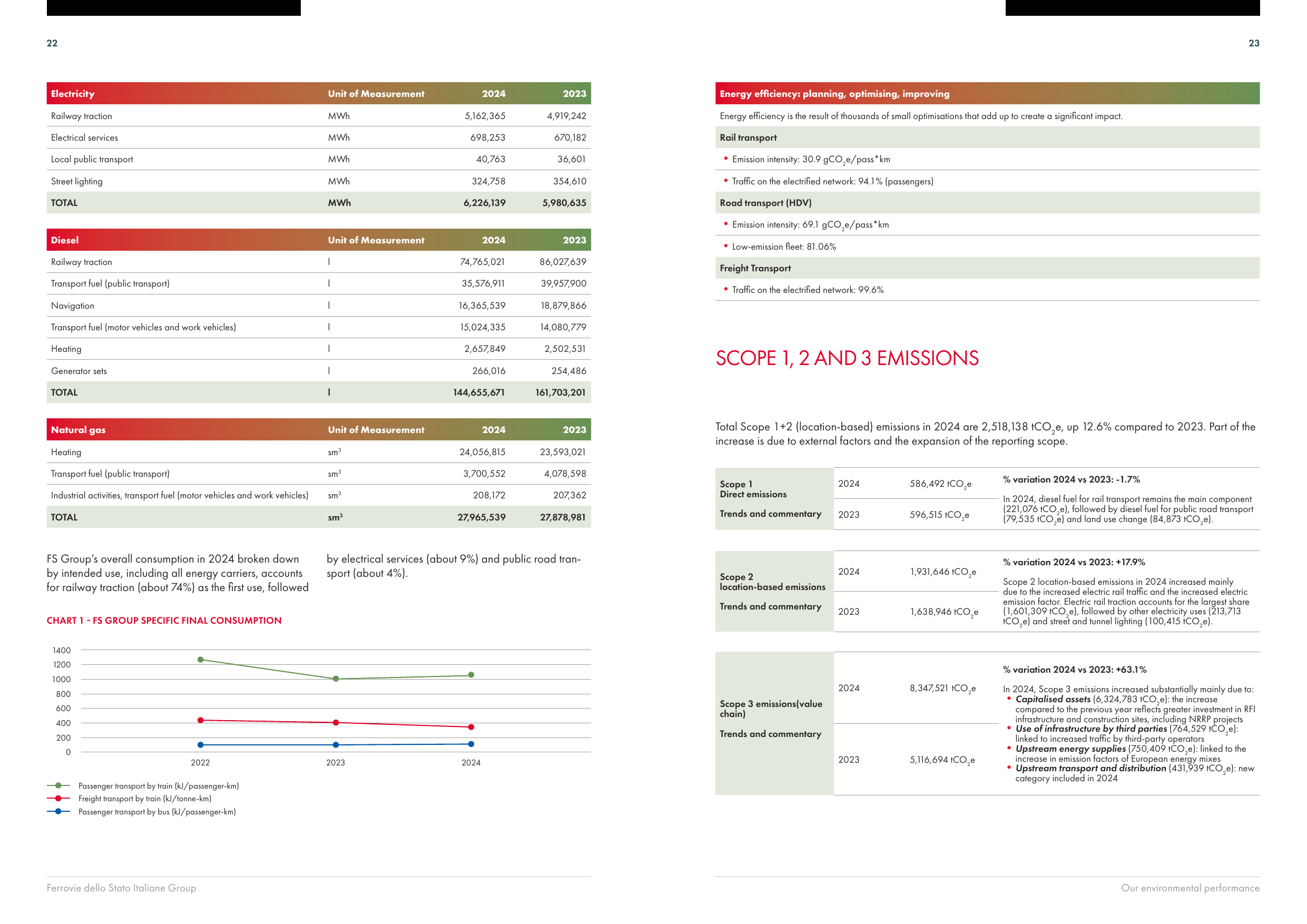The height and width of the screenshot is (924, 1307).
Task: Click the natural gas total 27,965,539
Action: (x=481, y=517)
